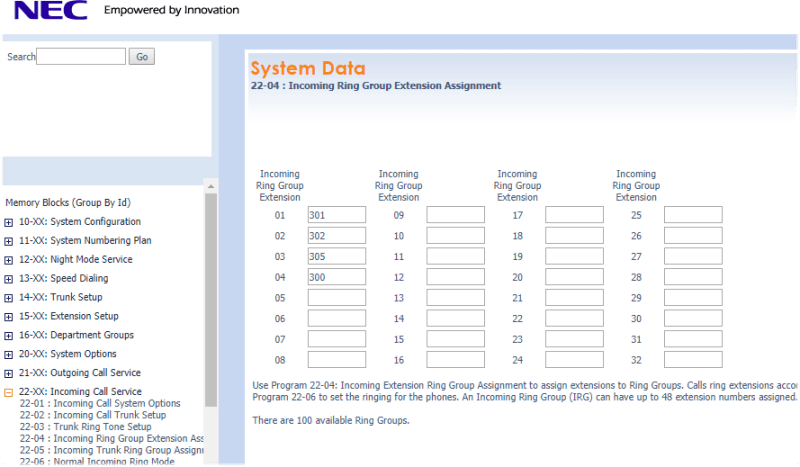The image size is (800, 467).
Task: Click the extension 02 field containing 302
Action: 337,236
